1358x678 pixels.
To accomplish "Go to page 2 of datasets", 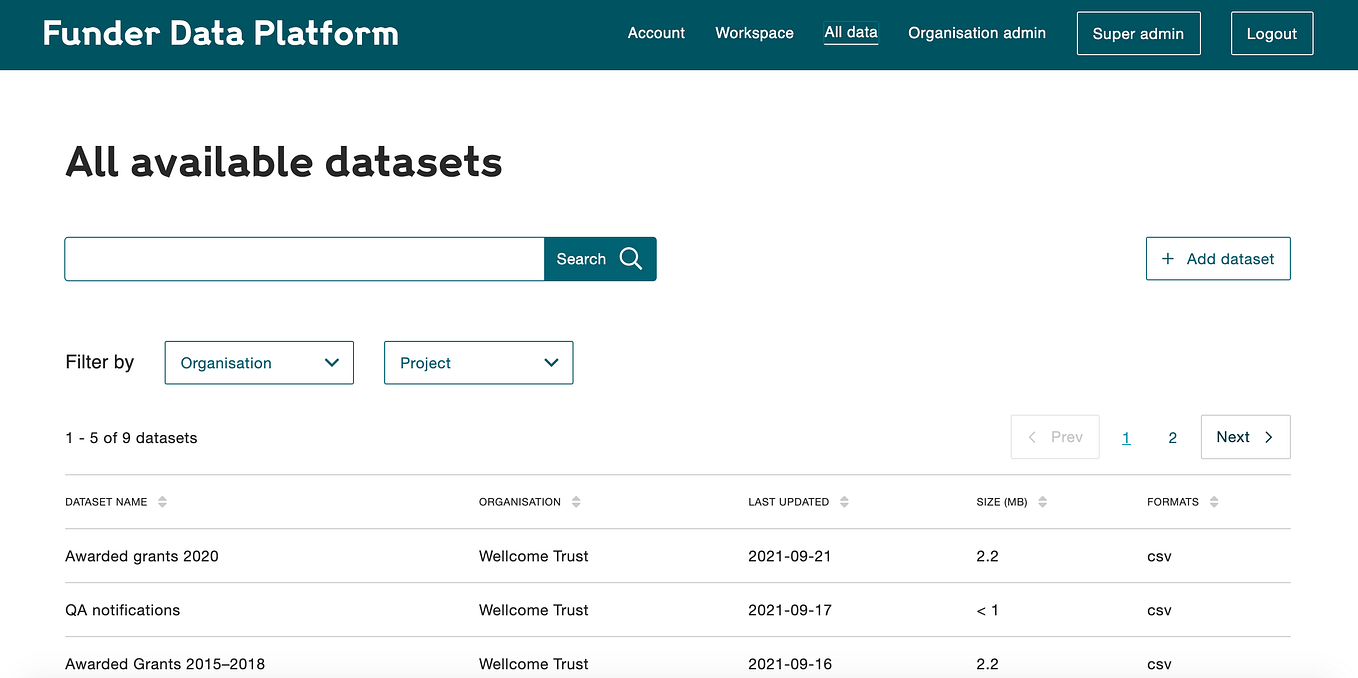I will pos(1172,437).
